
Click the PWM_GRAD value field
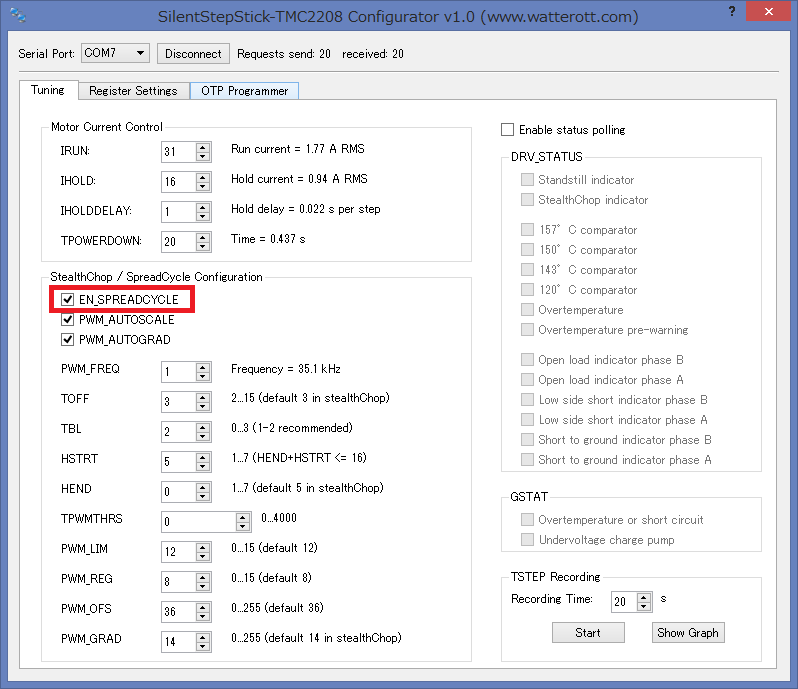pos(179,642)
